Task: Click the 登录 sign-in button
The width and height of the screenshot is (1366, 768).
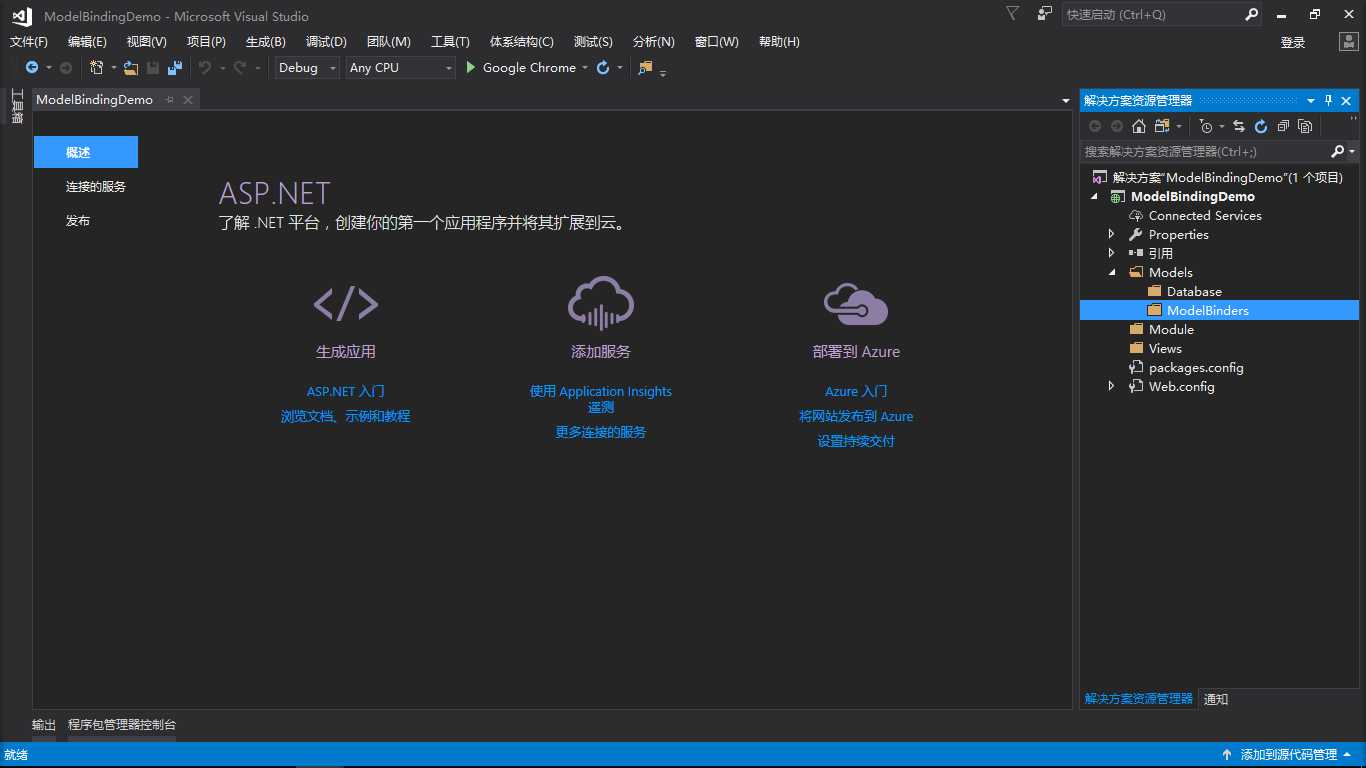Action: pyautogui.click(x=1293, y=42)
